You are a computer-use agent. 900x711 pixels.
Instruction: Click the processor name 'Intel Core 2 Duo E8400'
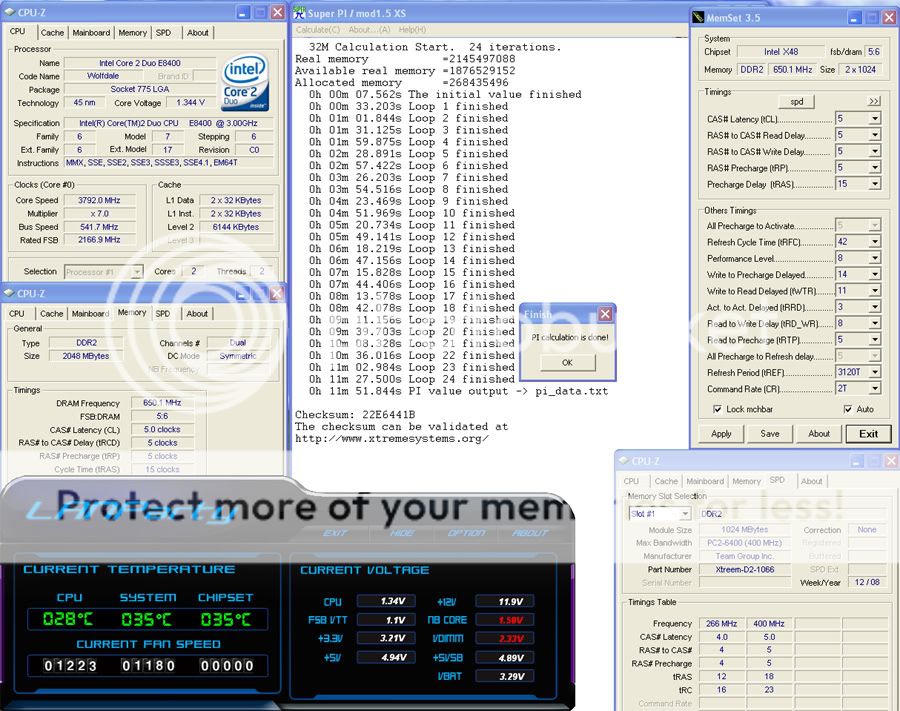(139, 63)
